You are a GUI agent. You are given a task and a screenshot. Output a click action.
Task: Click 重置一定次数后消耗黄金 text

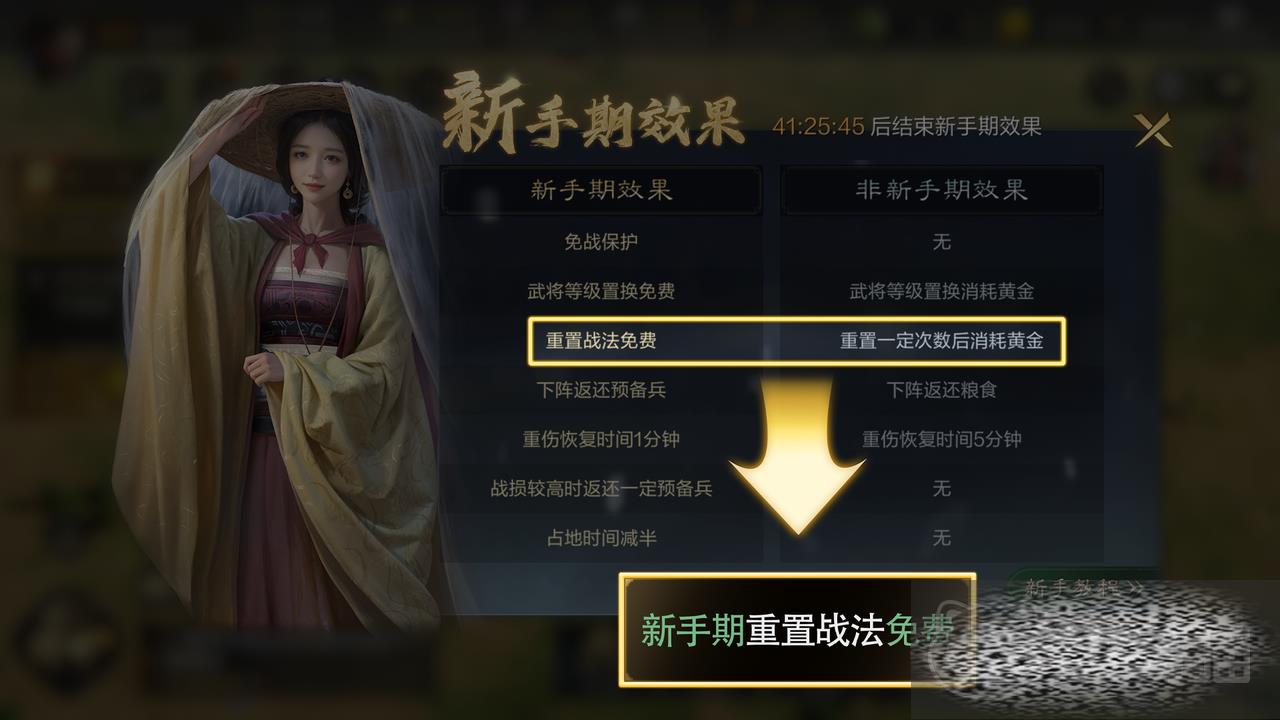tap(941, 341)
